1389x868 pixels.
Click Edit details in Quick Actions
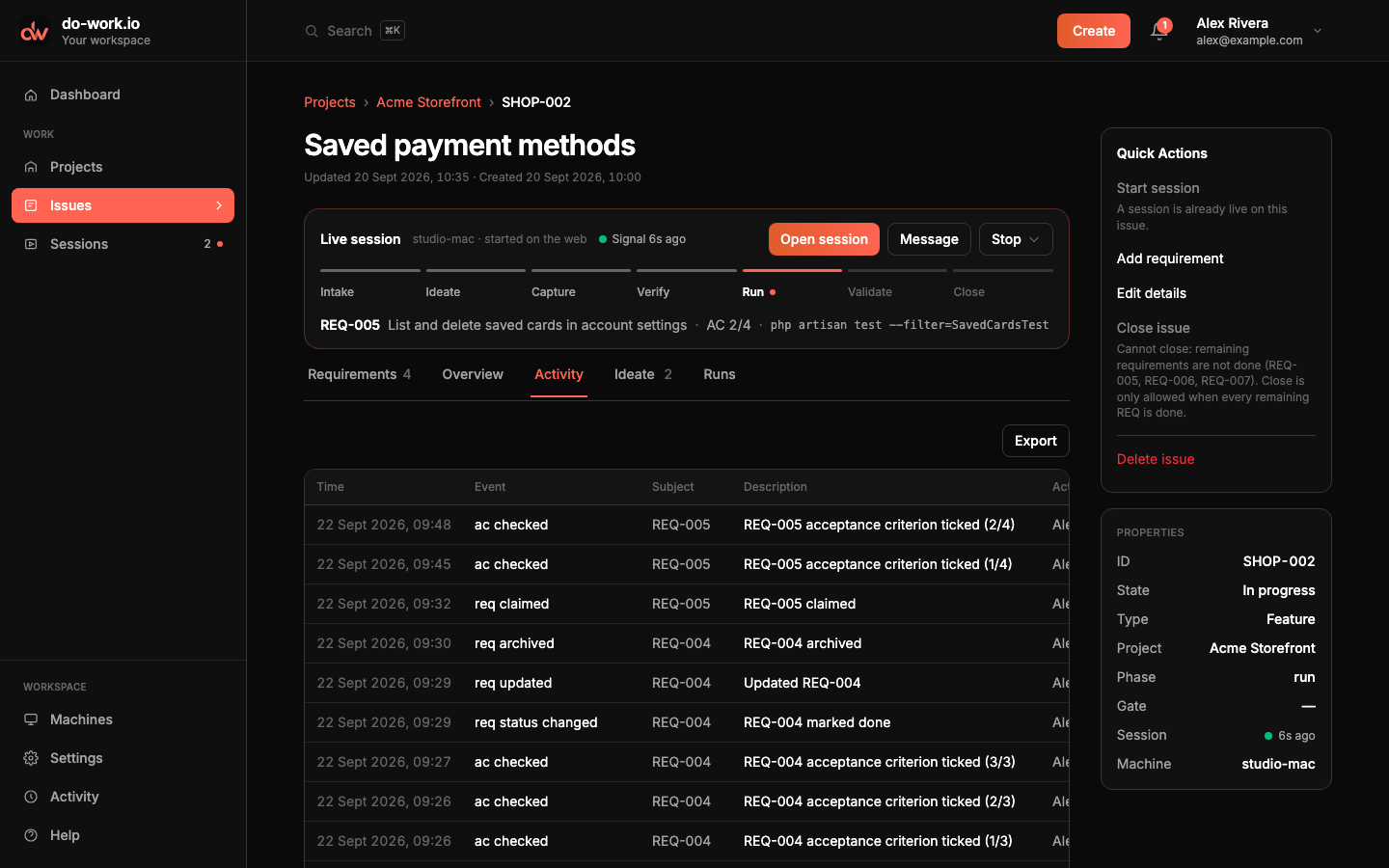1152,293
